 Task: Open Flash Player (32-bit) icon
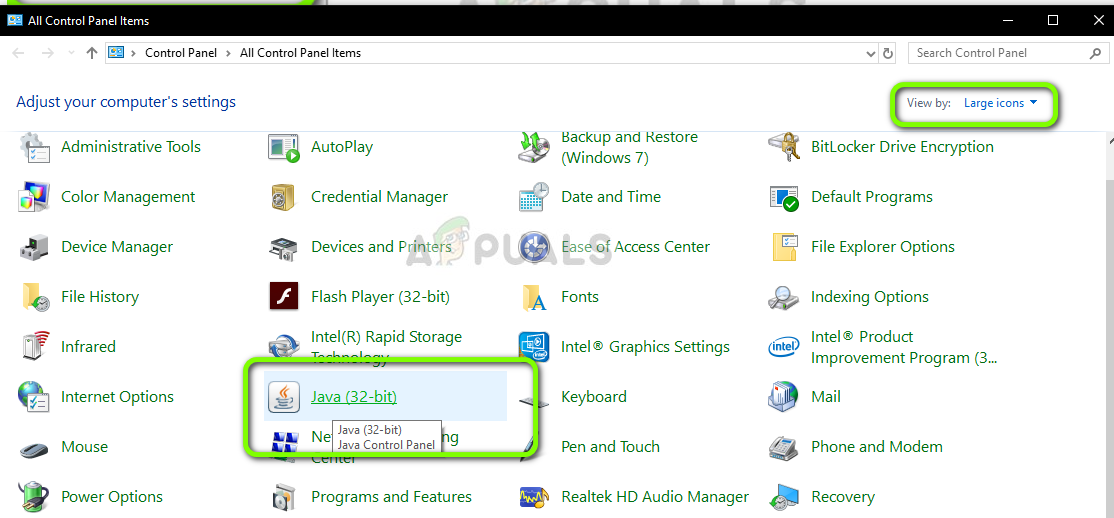(285, 297)
